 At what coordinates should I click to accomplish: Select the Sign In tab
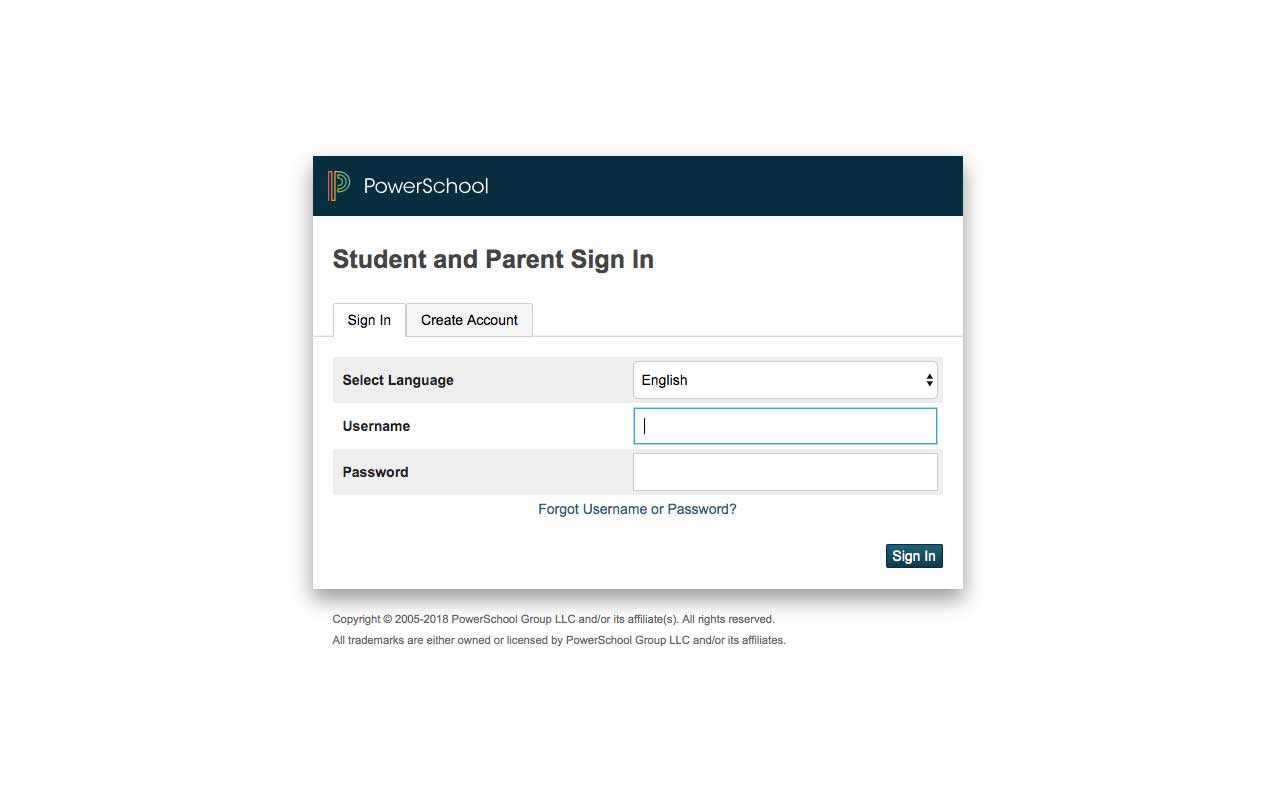click(369, 320)
